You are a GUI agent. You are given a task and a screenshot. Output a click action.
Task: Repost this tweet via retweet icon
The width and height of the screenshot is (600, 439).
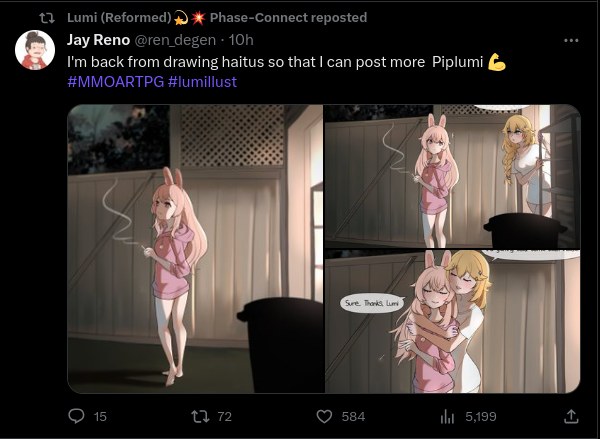point(199,416)
